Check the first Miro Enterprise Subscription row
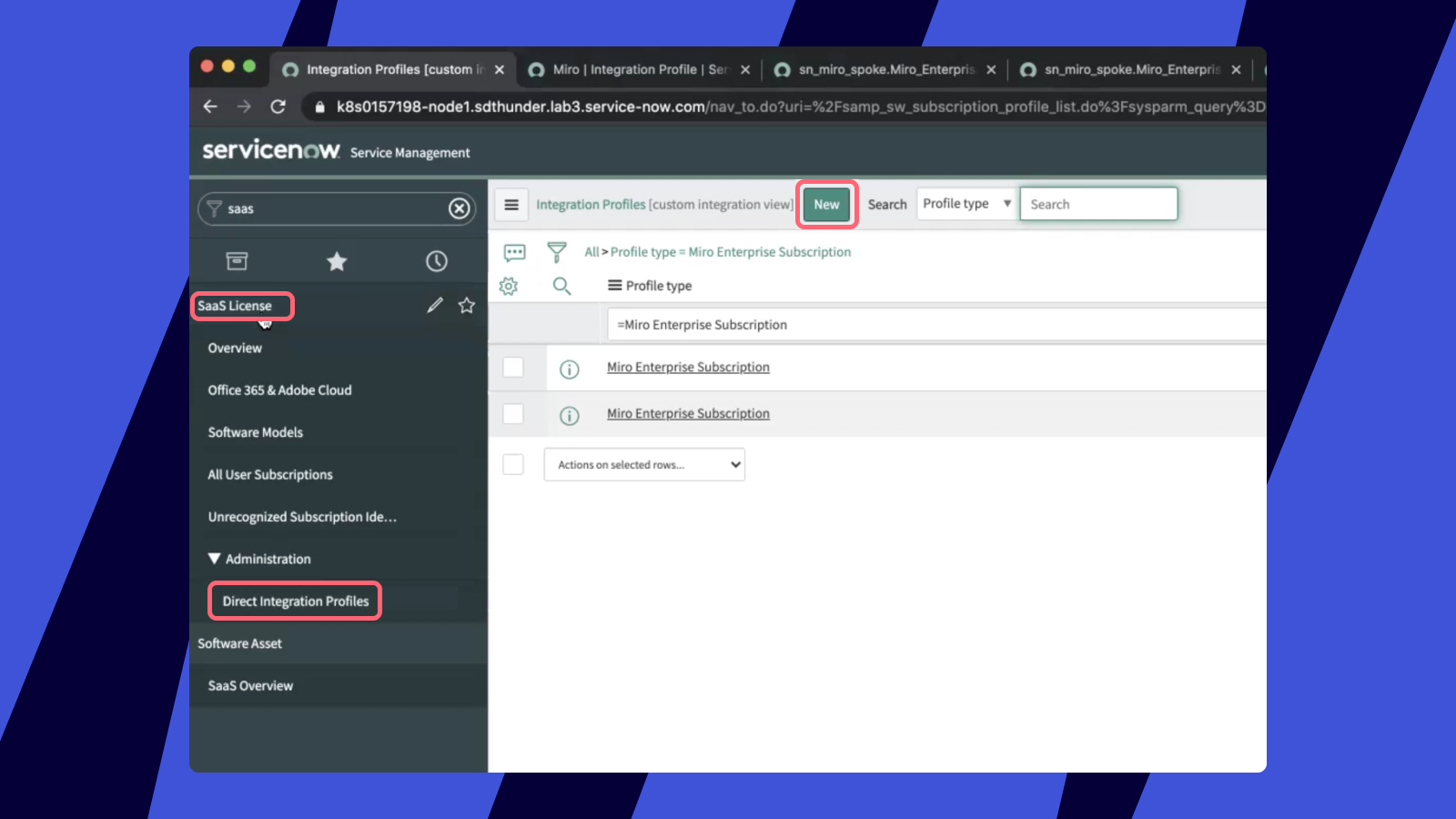The image size is (1456, 819). click(x=513, y=367)
